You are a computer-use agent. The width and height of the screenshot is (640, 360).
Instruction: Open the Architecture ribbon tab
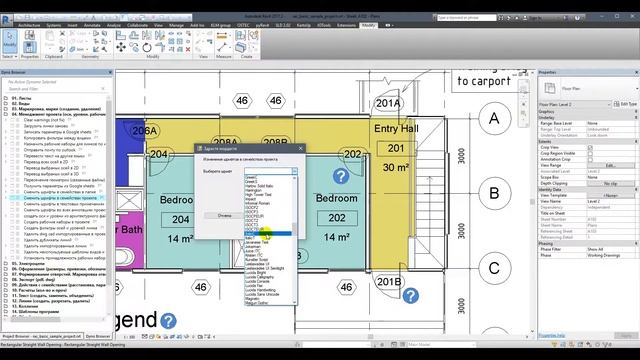click(x=29, y=25)
